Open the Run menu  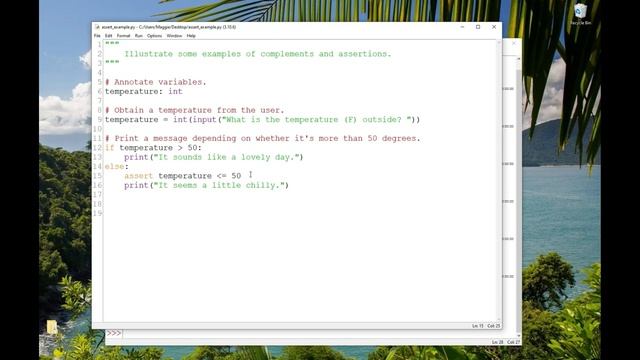click(x=139, y=36)
